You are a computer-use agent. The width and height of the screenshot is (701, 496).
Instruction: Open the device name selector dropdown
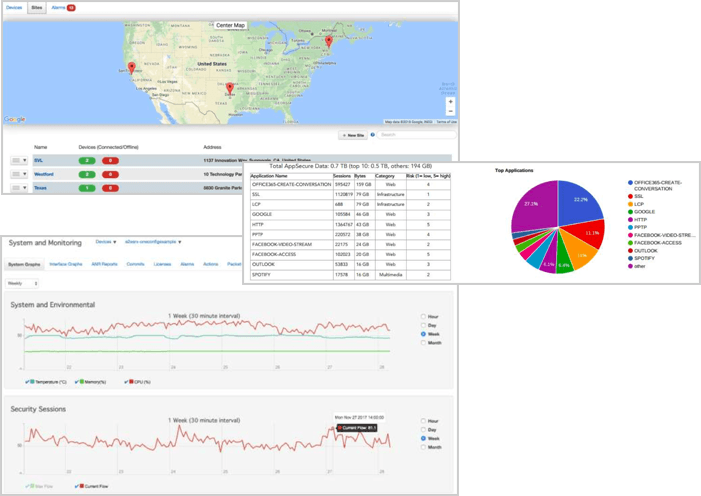pos(153,242)
